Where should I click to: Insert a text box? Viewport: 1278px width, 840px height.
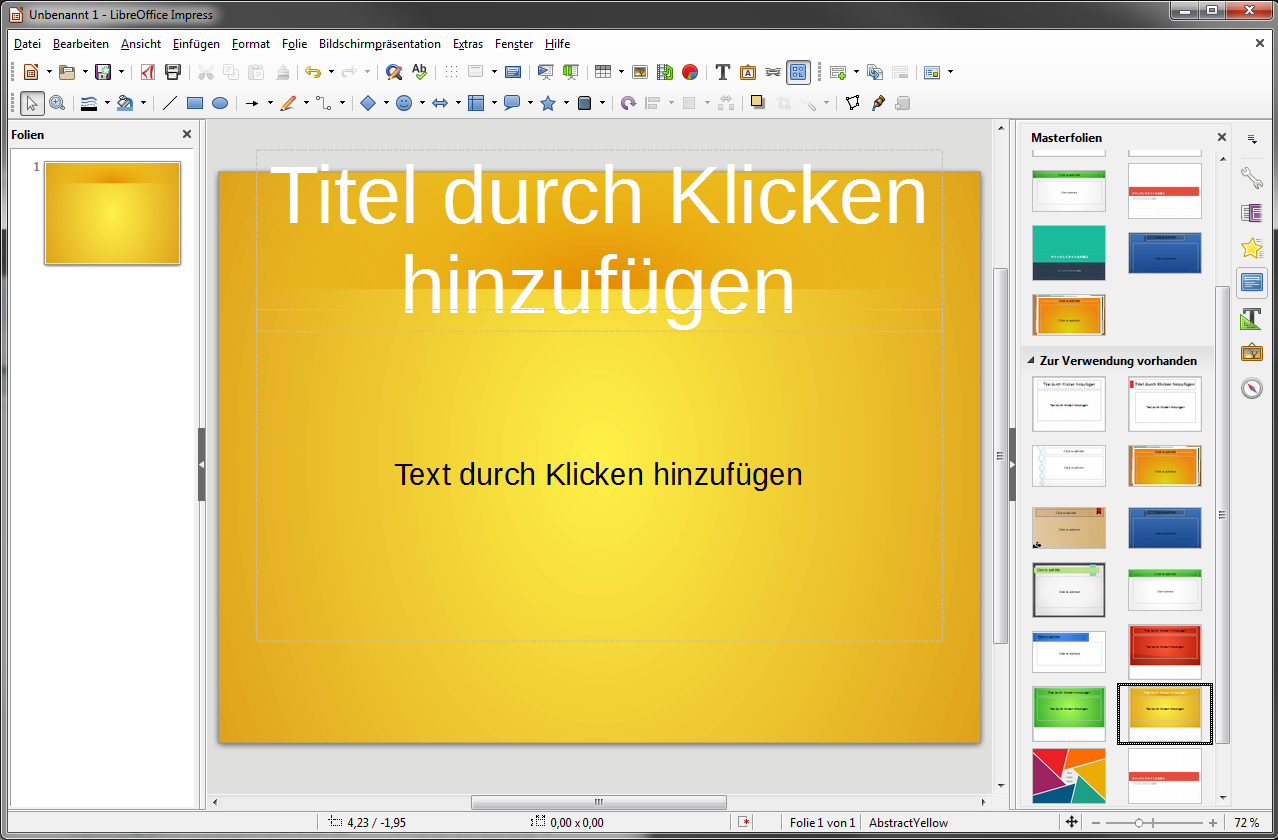click(723, 72)
